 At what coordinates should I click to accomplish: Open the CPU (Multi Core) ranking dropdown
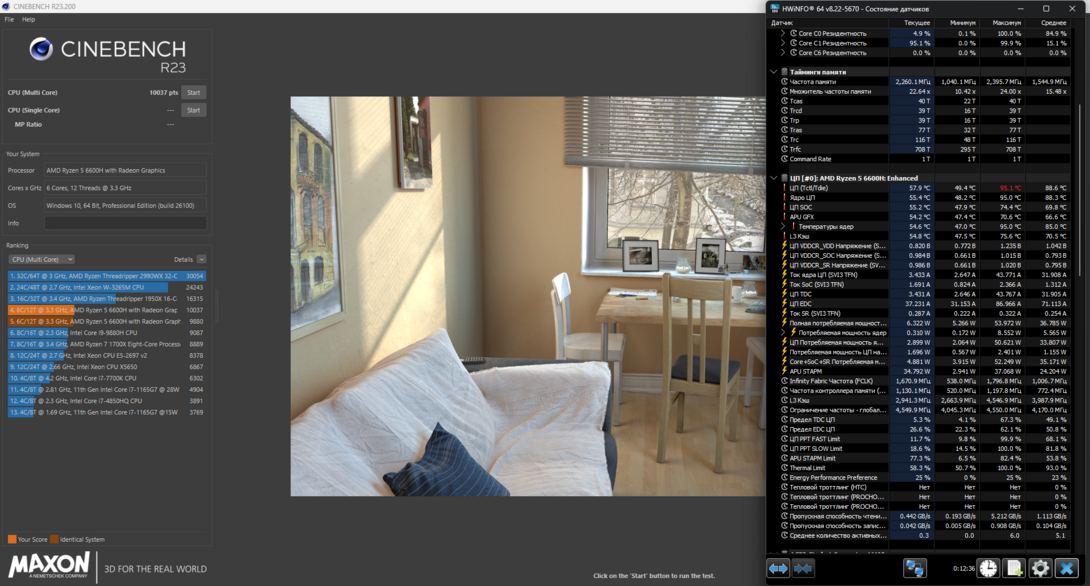coord(41,259)
